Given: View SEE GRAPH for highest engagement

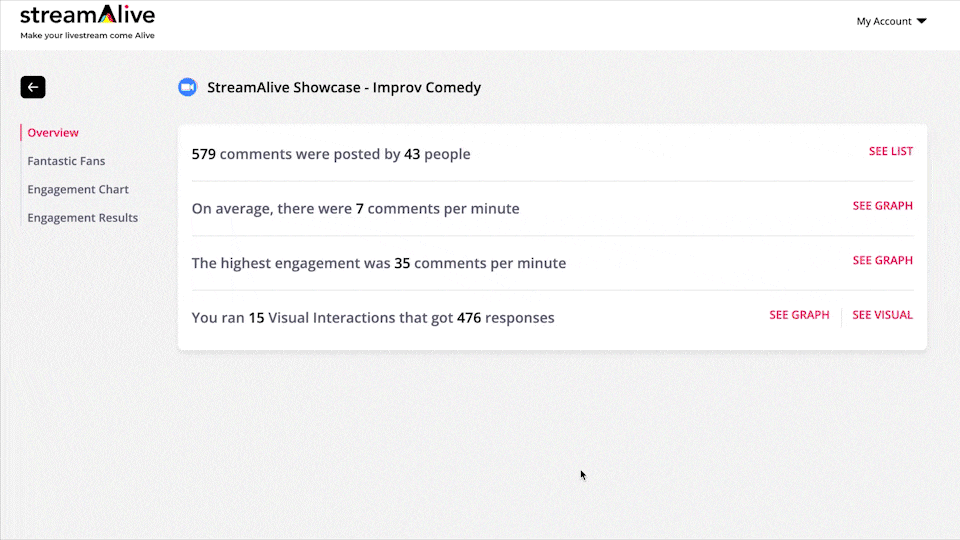Looking at the screenshot, I should (x=882, y=260).
